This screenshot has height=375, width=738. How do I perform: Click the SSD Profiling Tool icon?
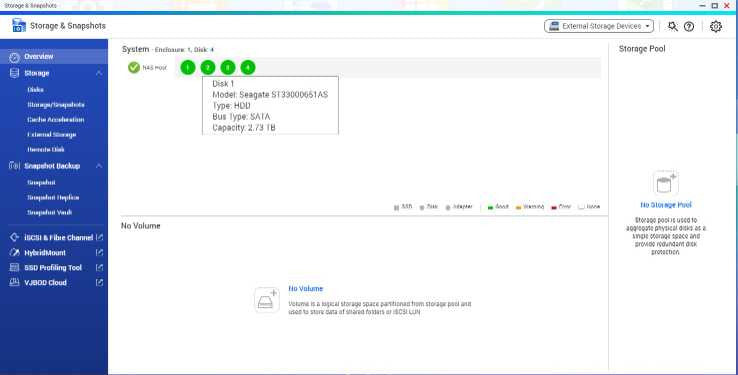click(x=15, y=268)
